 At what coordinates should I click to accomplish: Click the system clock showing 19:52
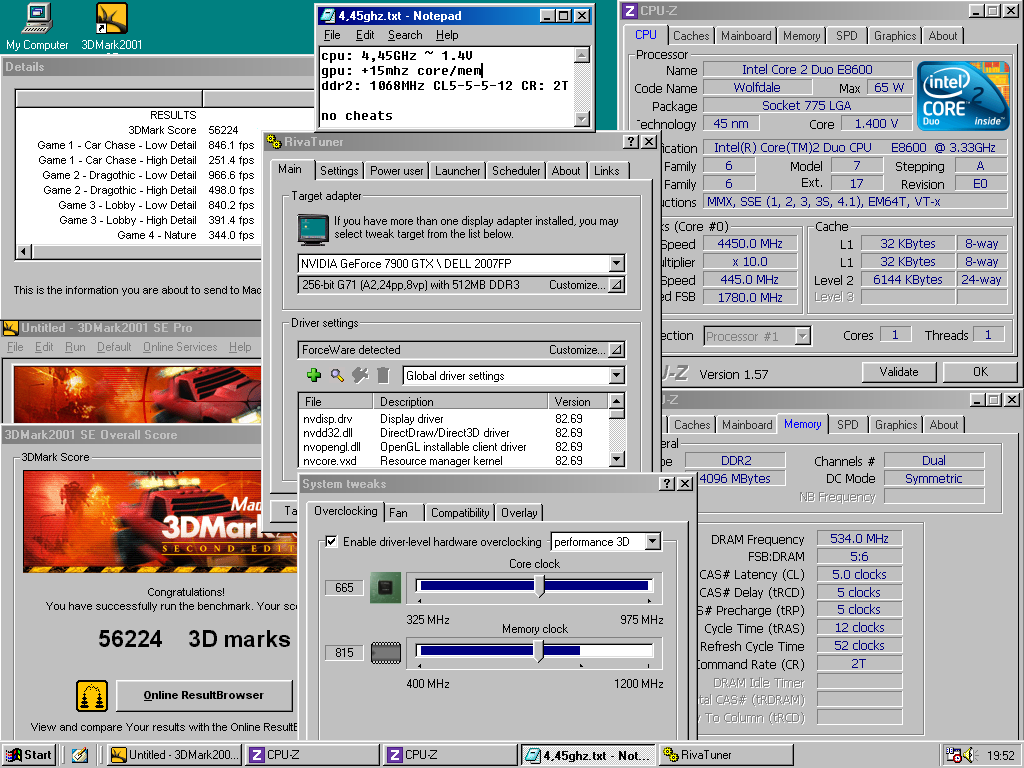[x=1000, y=756]
